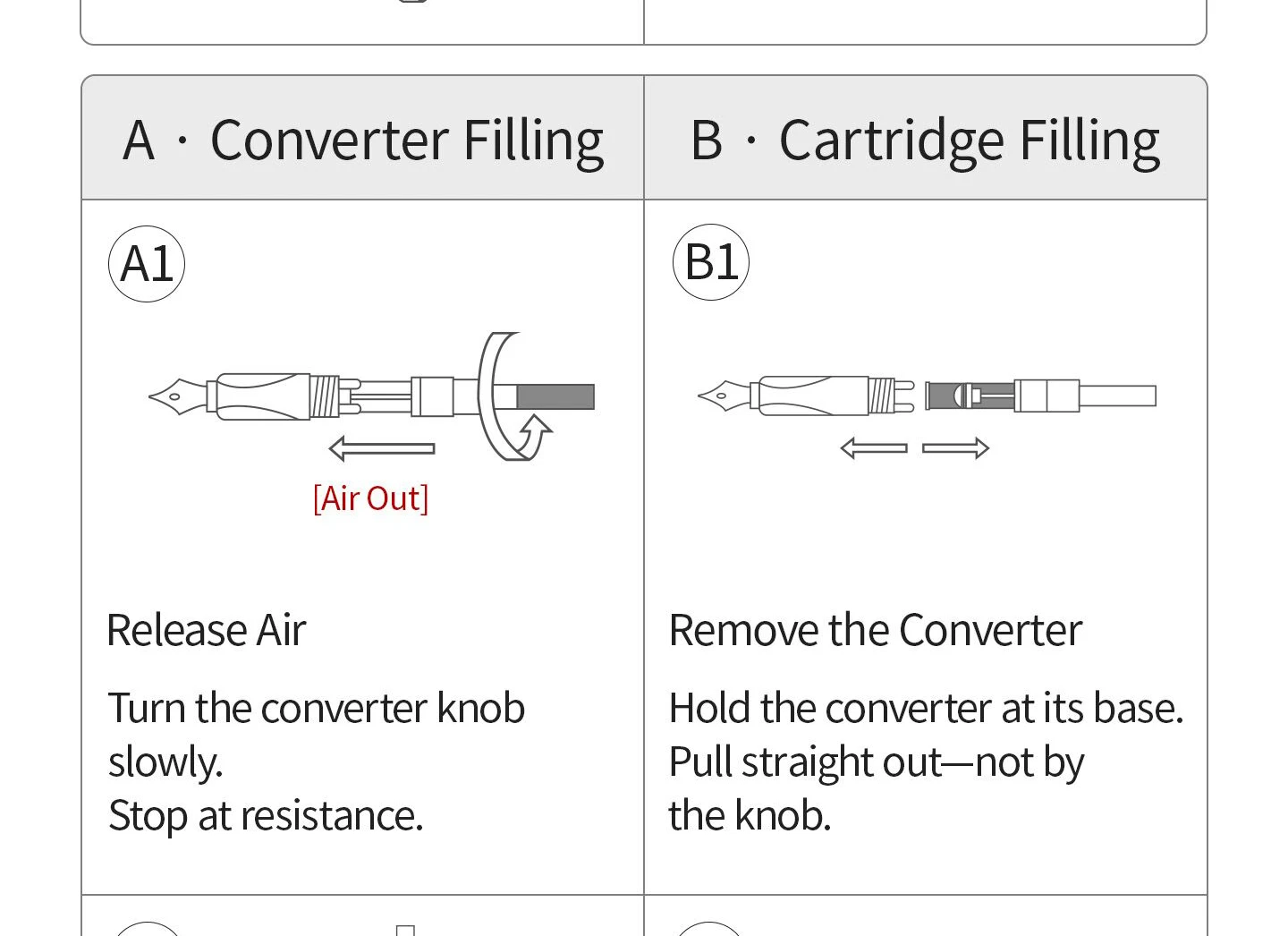
Task: Click the pen grip section in A1
Action: tap(263, 396)
